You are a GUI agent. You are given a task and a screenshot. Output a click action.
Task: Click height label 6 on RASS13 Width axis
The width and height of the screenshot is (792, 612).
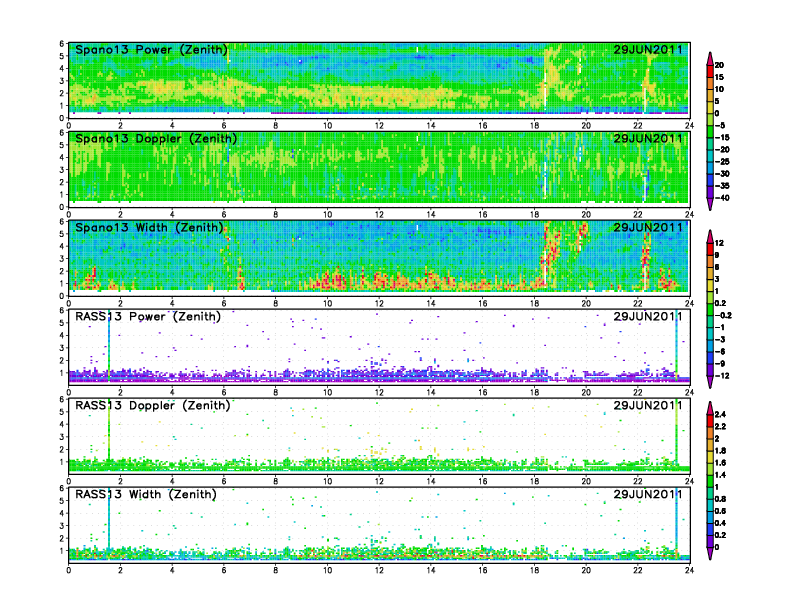point(62,489)
